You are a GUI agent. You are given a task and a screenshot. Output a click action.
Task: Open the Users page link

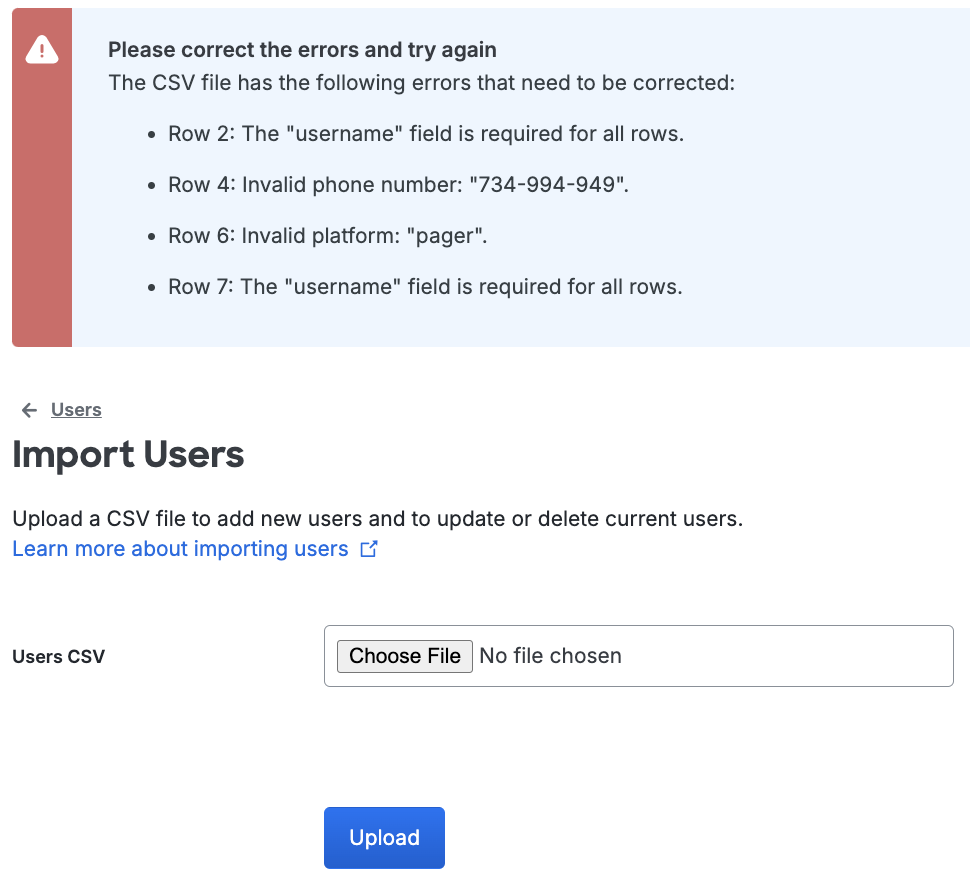tap(75, 409)
